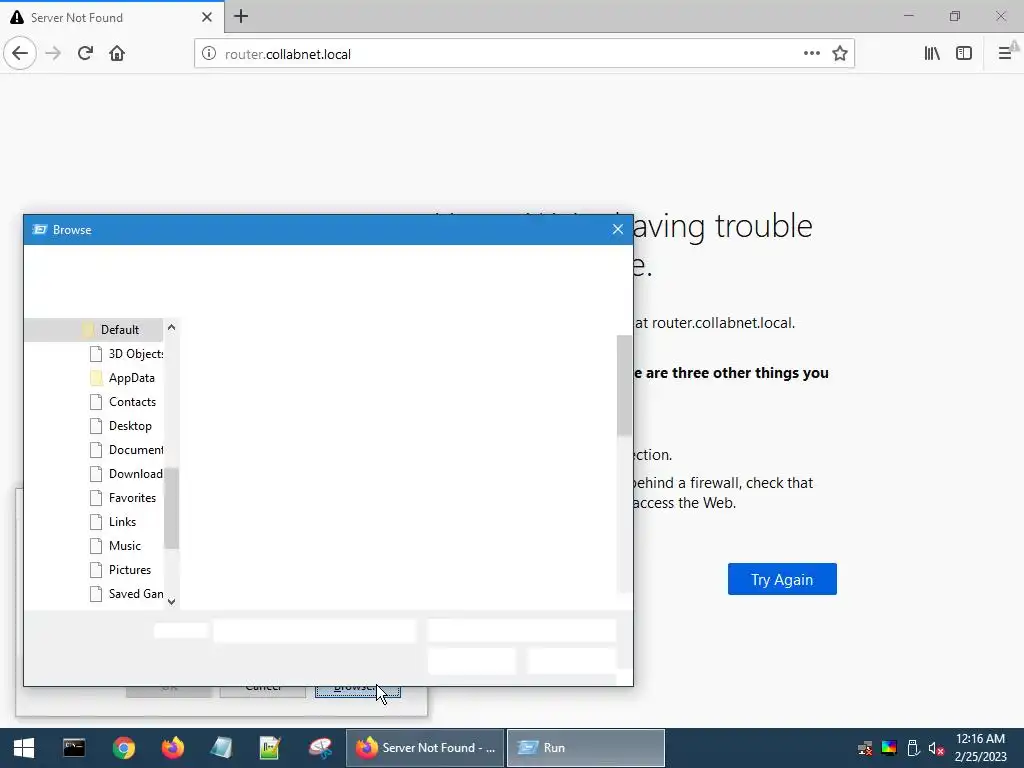Image resolution: width=1024 pixels, height=768 pixels.
Task: Show site information for router.collabnet.local
Action: point(208,54)
